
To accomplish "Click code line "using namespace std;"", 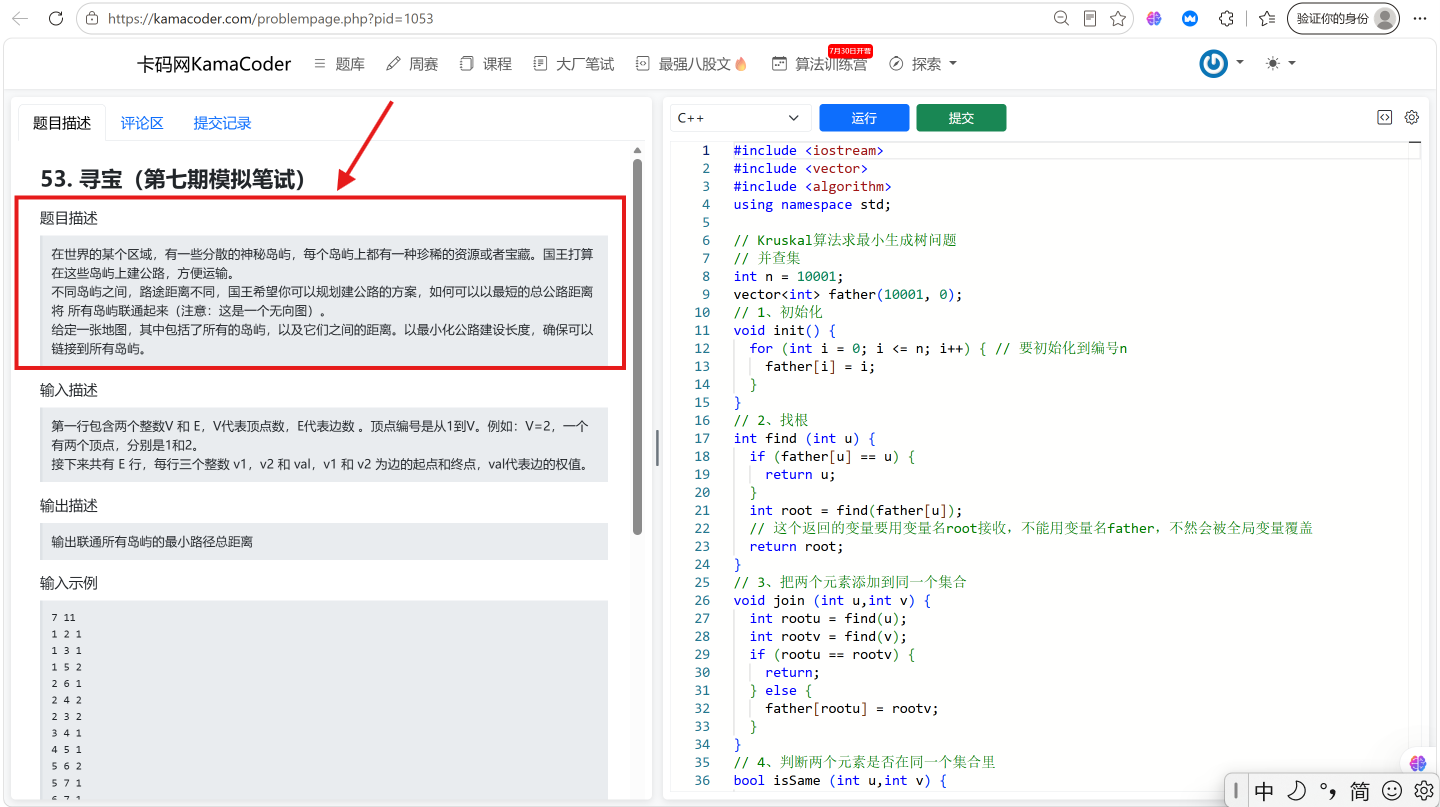I will coord(811,204).
